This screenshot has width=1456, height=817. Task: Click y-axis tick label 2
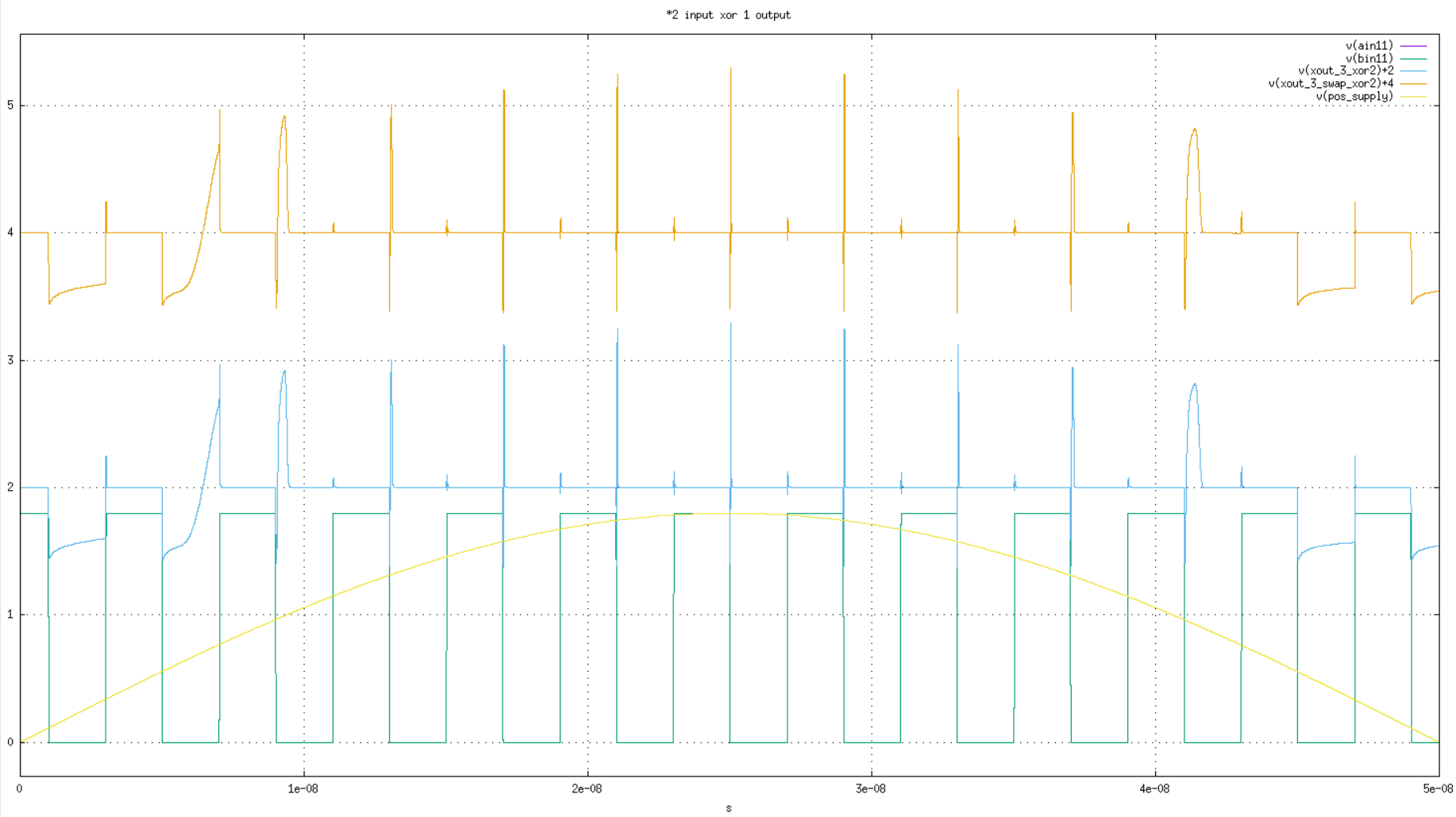[10, 488]
